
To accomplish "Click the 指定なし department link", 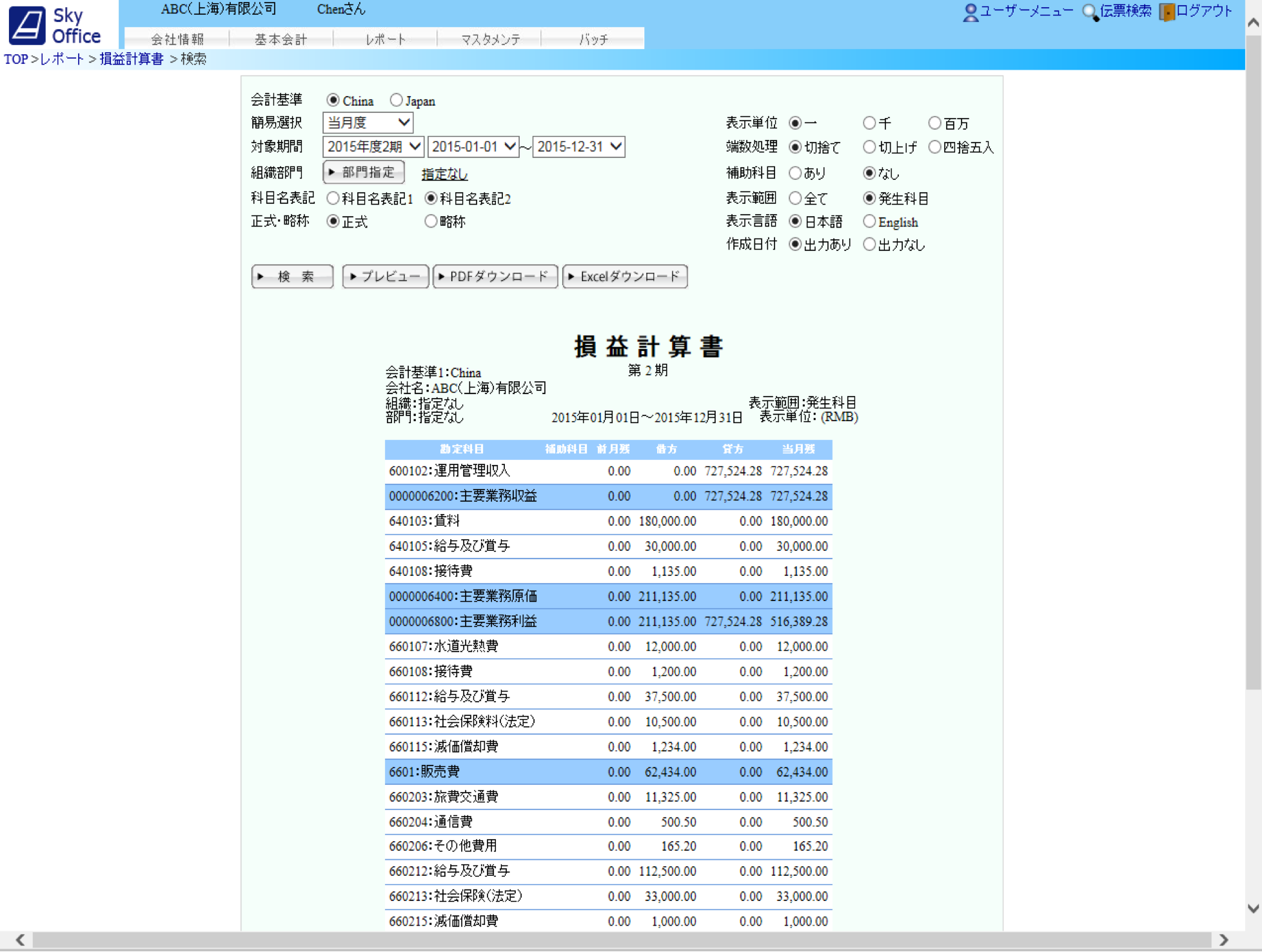I will point(444,174).
